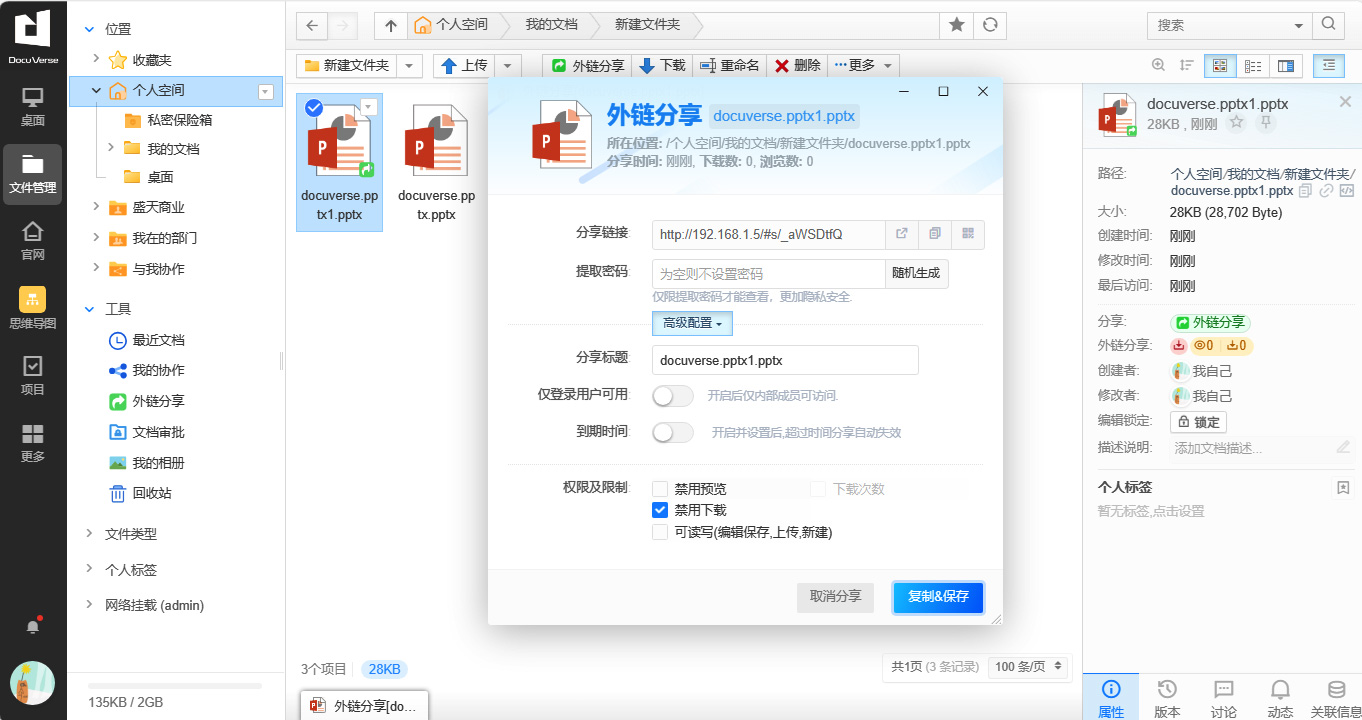
Task: Go up to the parent folder arrow
Action: 391,25
